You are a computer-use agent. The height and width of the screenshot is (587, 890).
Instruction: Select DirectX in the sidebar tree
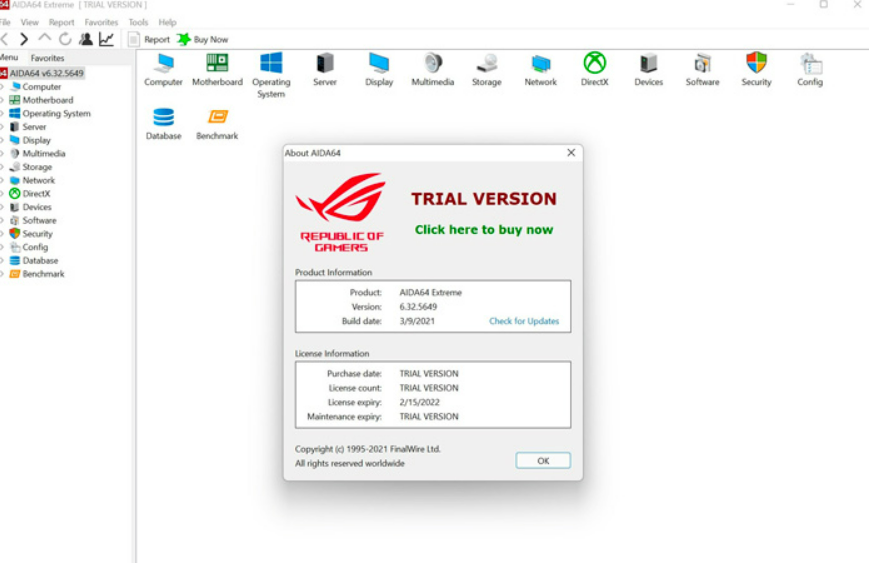point(36,194)
